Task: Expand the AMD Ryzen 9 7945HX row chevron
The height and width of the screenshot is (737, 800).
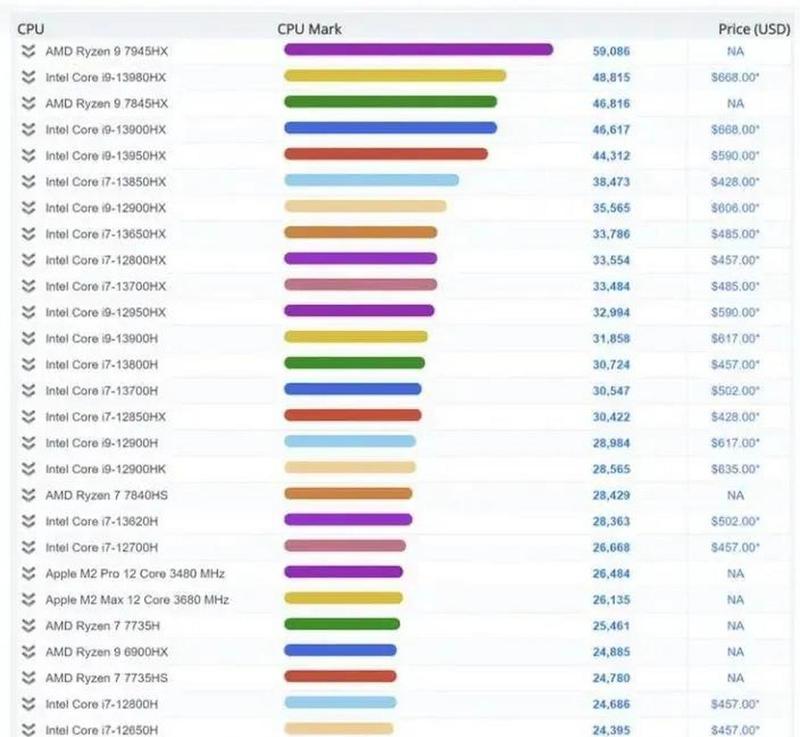Action: (x=29, y=51)
